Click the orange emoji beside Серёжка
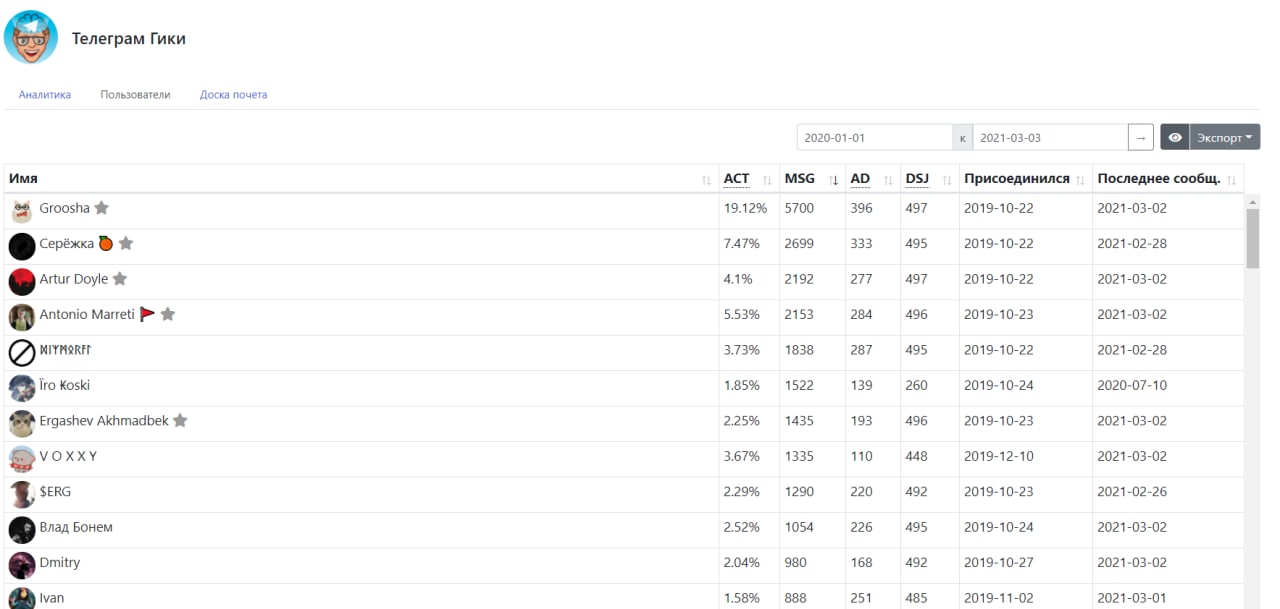This screenshot has width=1280, height=609. coord(106,243)
